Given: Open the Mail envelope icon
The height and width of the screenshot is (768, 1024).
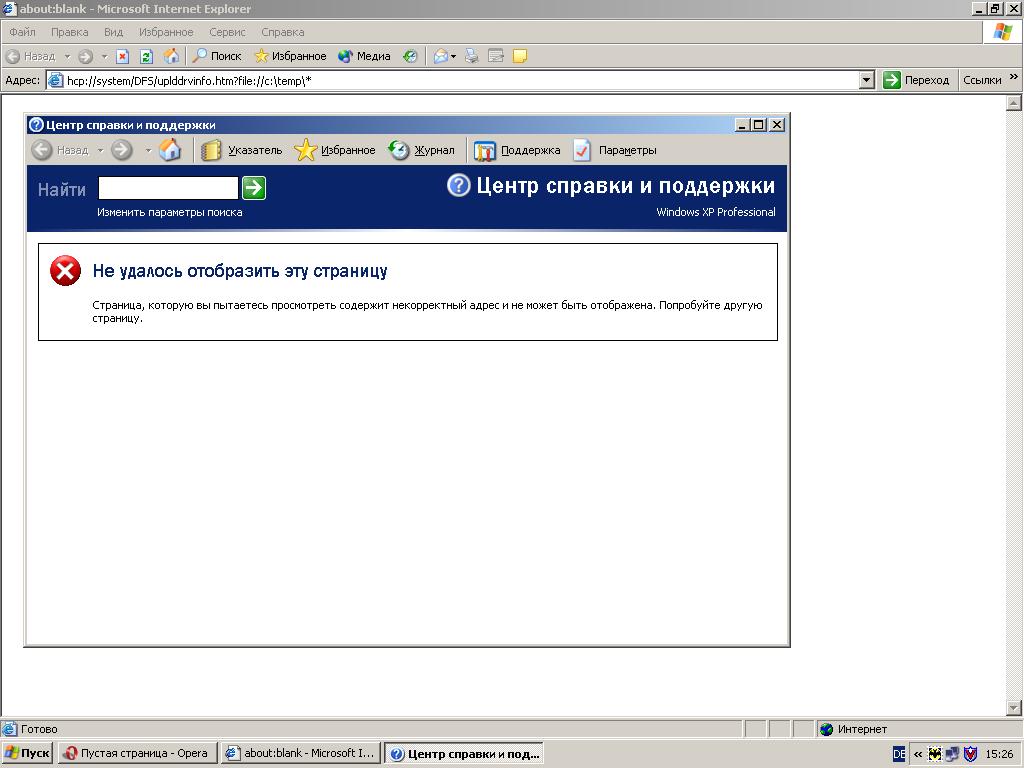Looking at the screenshot, I should point(441,56).
